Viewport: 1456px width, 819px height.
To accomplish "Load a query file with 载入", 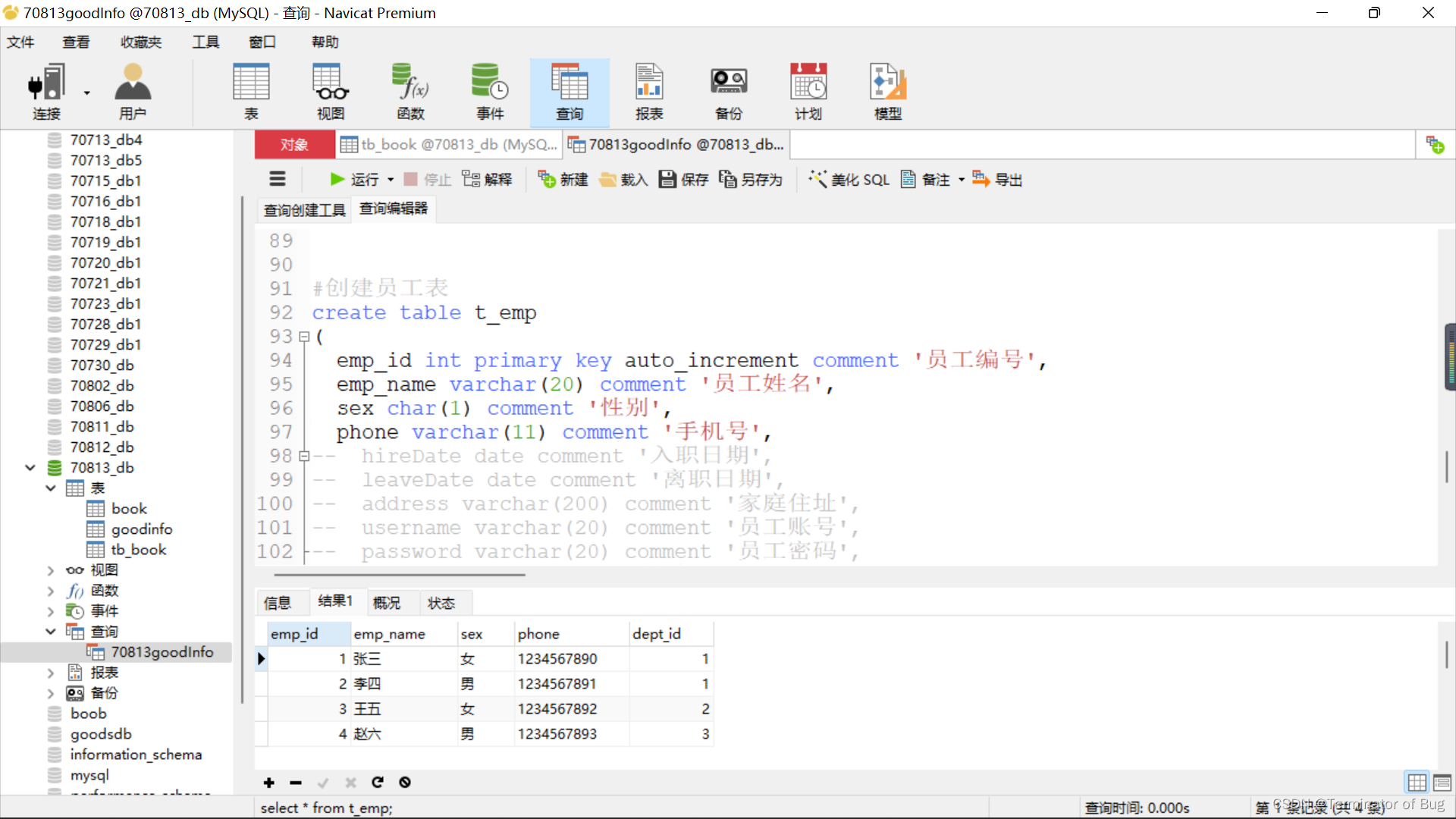I will pyautogui.click(x=623, y=179).
